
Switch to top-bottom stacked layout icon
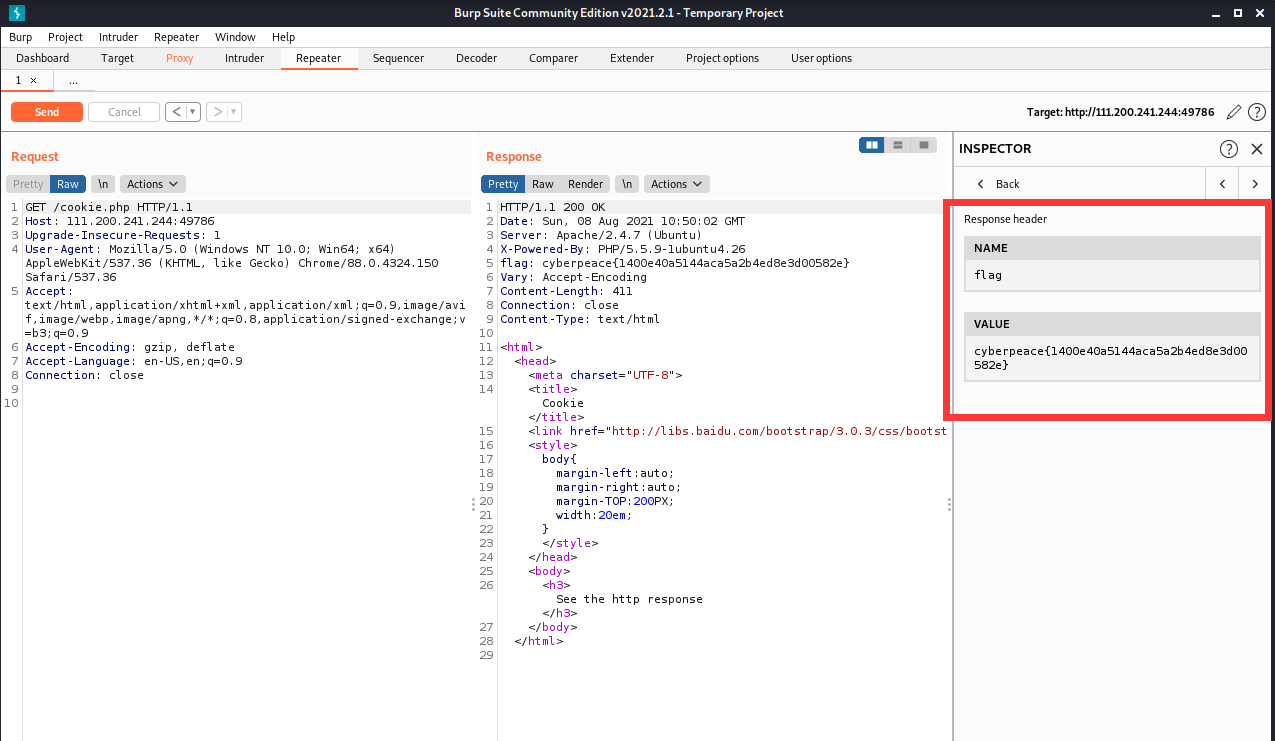coord(898,145)
